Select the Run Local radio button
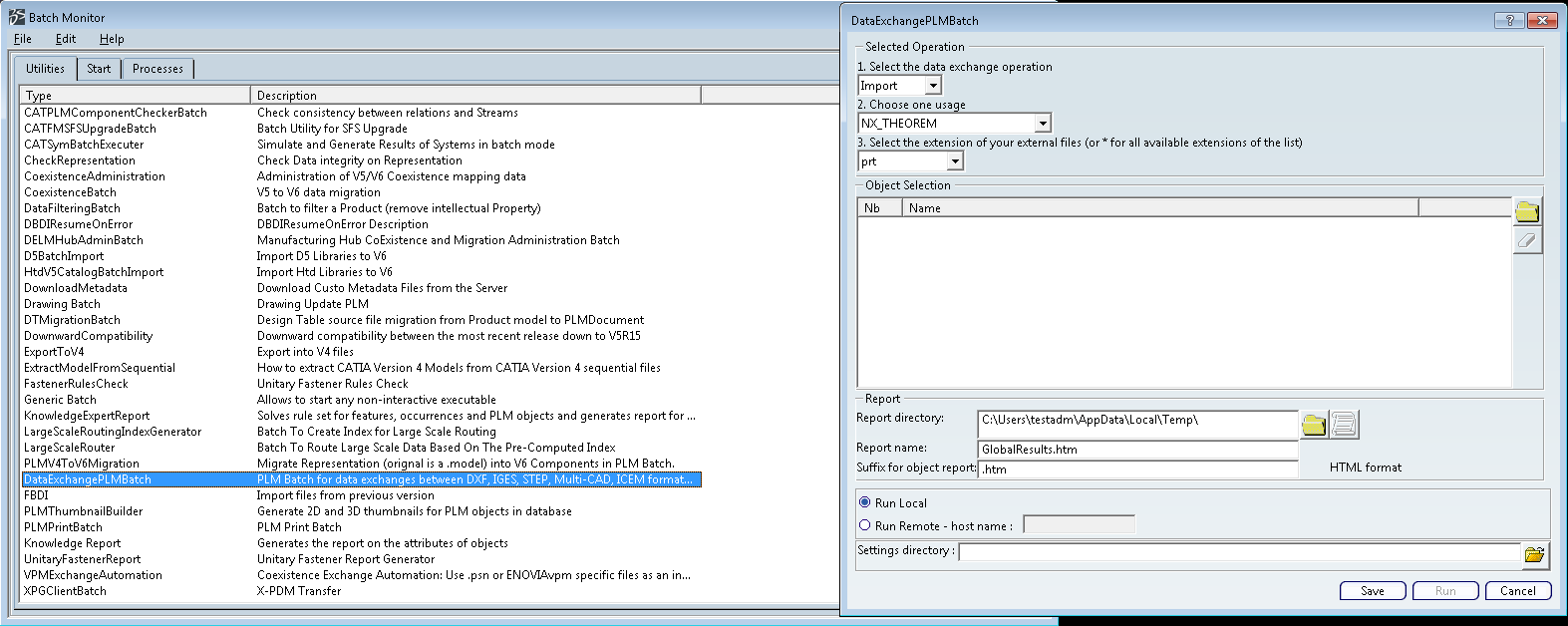The height and width of the screenshot is (626, 1568). point(864,502)
